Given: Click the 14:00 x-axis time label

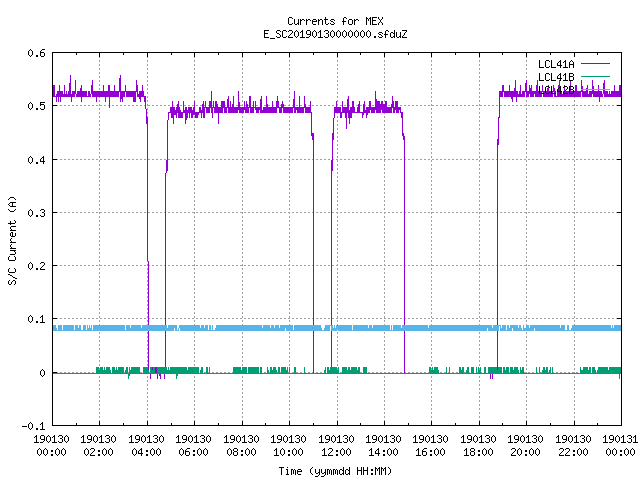Looking at the screenshot, I should 383,452.
